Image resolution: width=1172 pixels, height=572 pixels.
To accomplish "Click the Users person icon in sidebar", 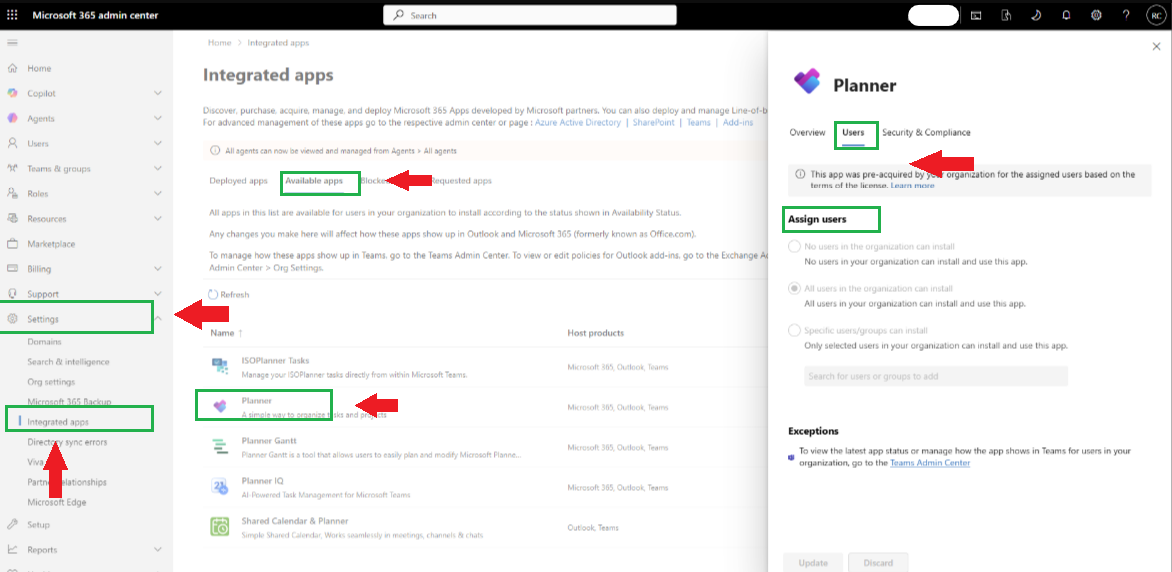I will (12, 144).
